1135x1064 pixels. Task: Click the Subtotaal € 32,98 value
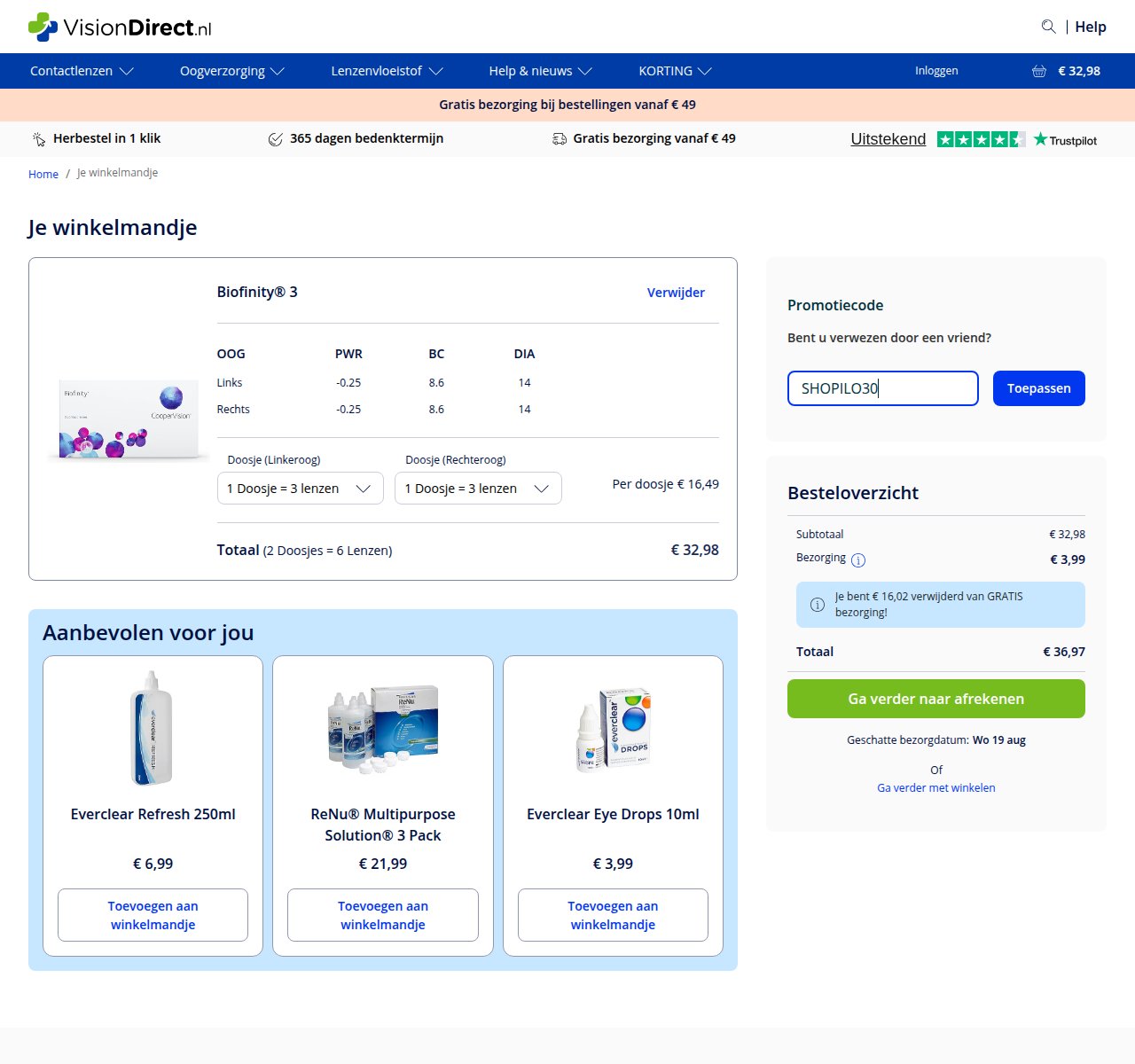[1067, 535]
